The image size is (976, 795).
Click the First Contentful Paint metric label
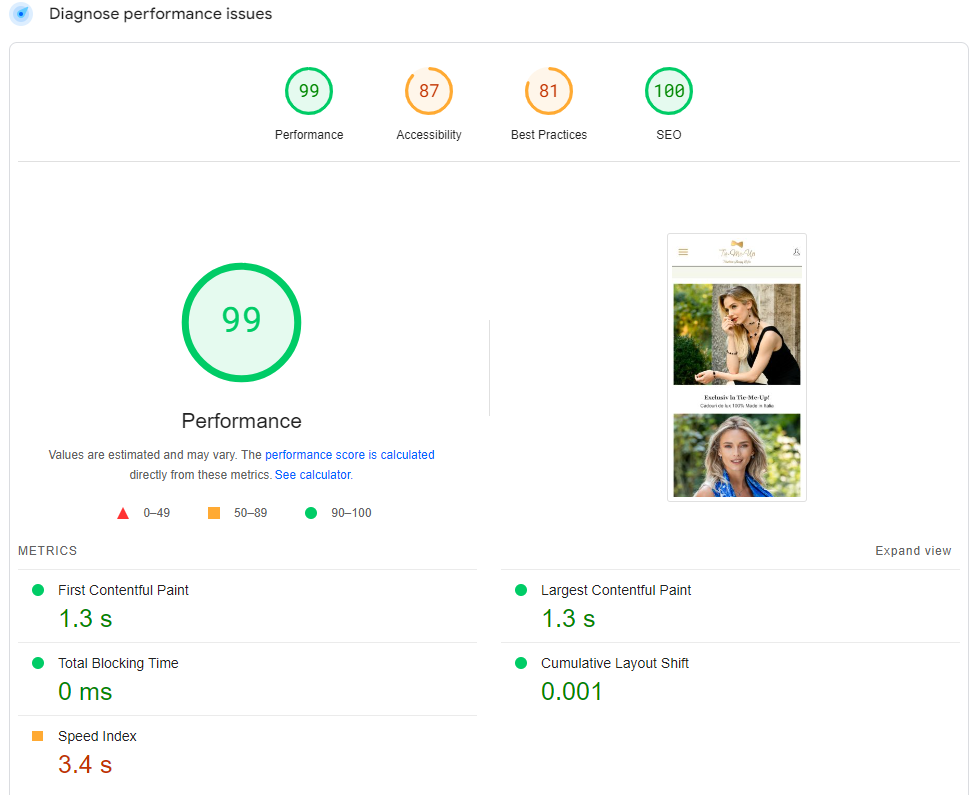(x=123, y=590)
